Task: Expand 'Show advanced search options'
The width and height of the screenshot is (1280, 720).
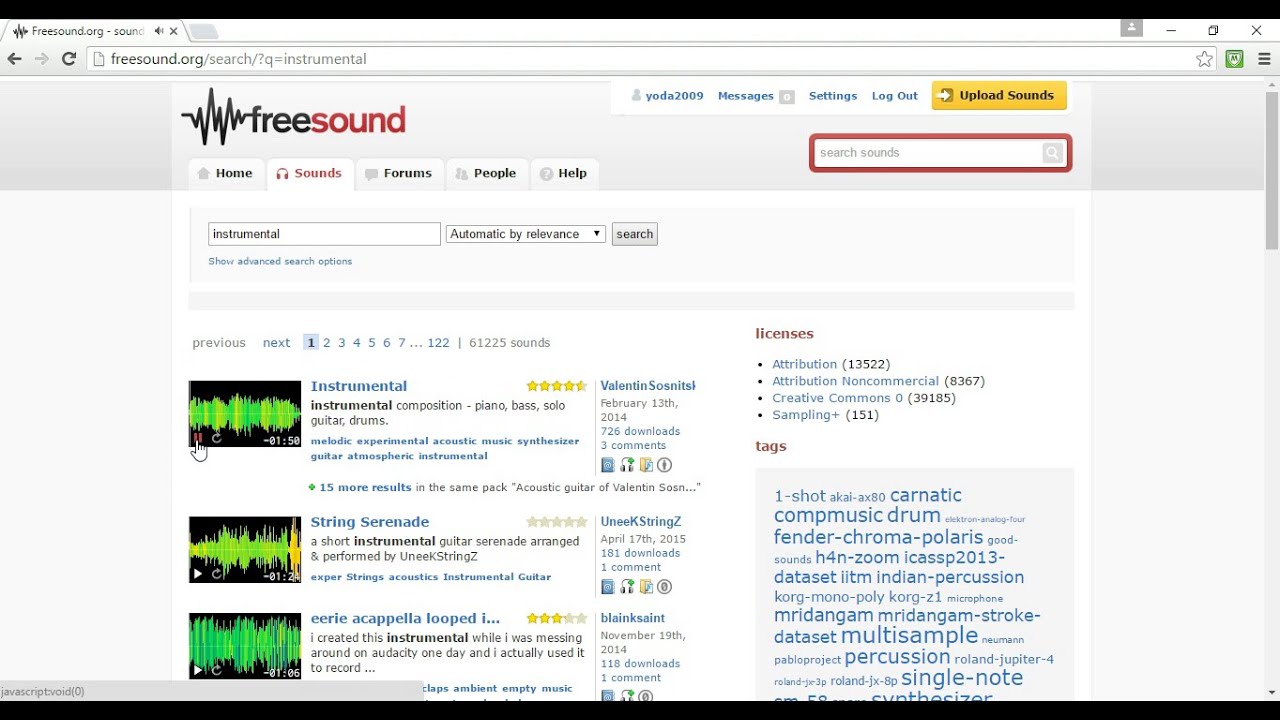Action: pyautogui.click(x=280, y=262)
